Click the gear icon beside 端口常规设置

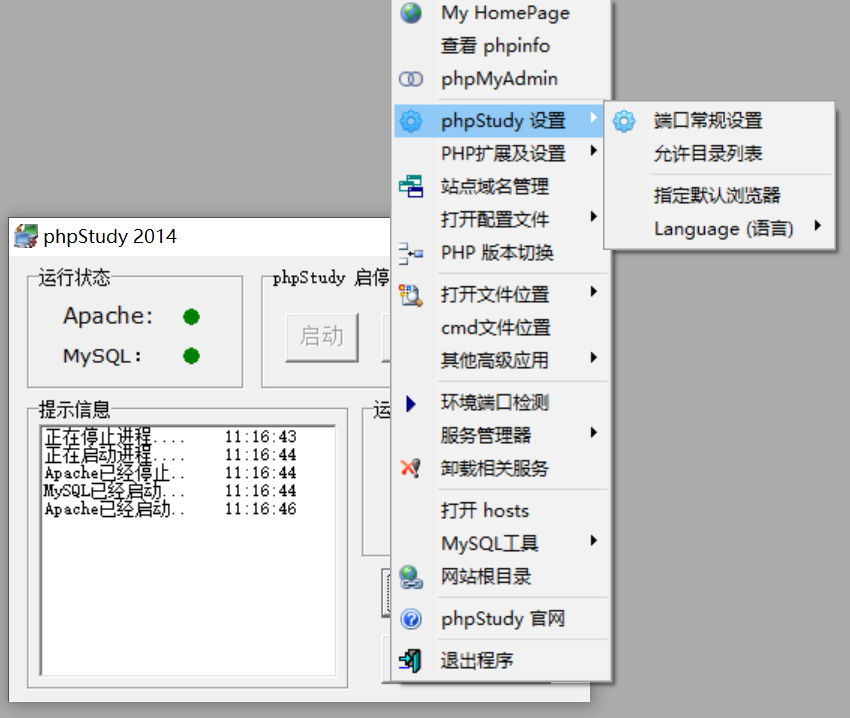tap(624, 121)
